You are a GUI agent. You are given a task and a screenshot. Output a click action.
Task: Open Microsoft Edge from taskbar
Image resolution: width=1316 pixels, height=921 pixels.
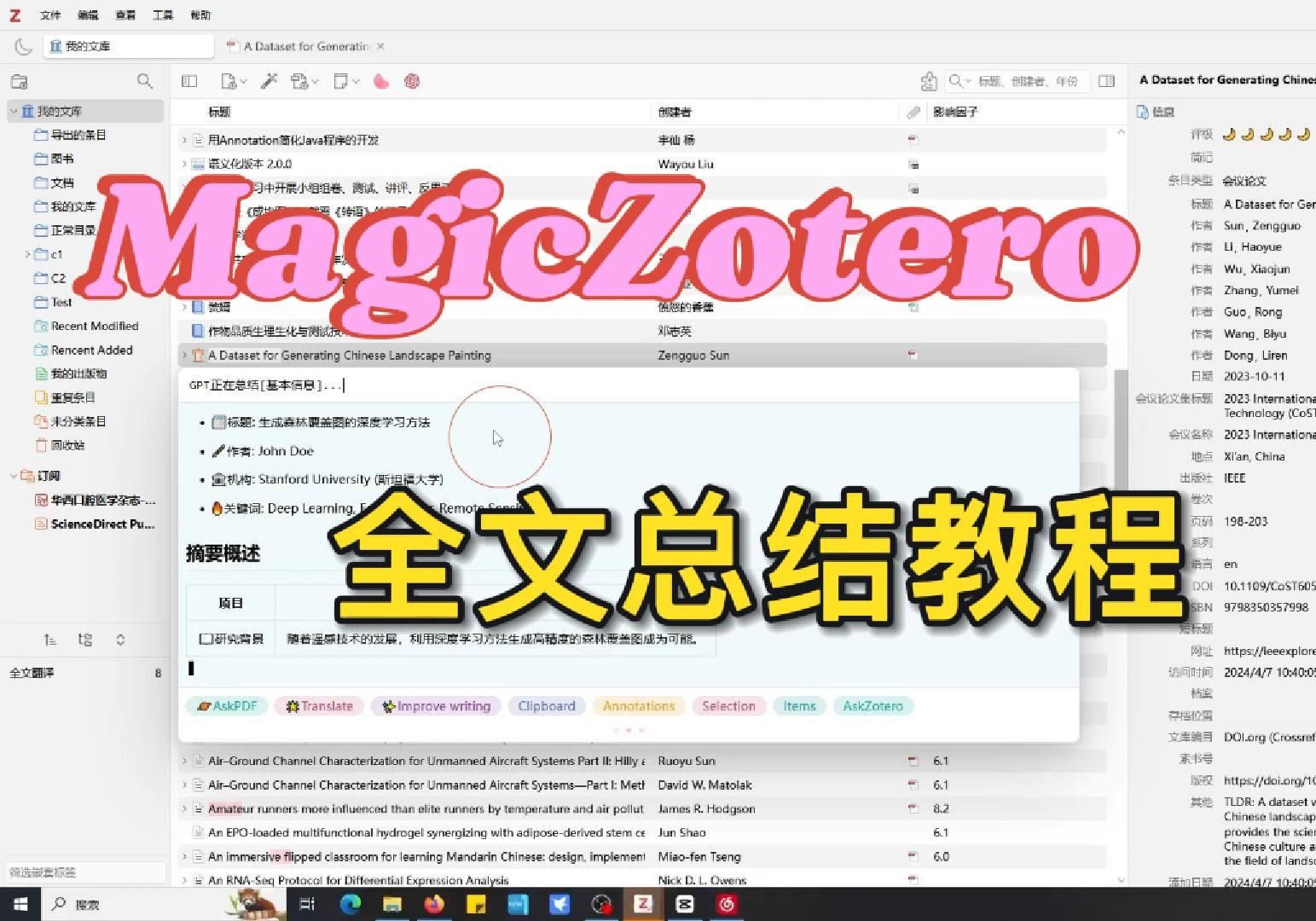coord(351,904)
